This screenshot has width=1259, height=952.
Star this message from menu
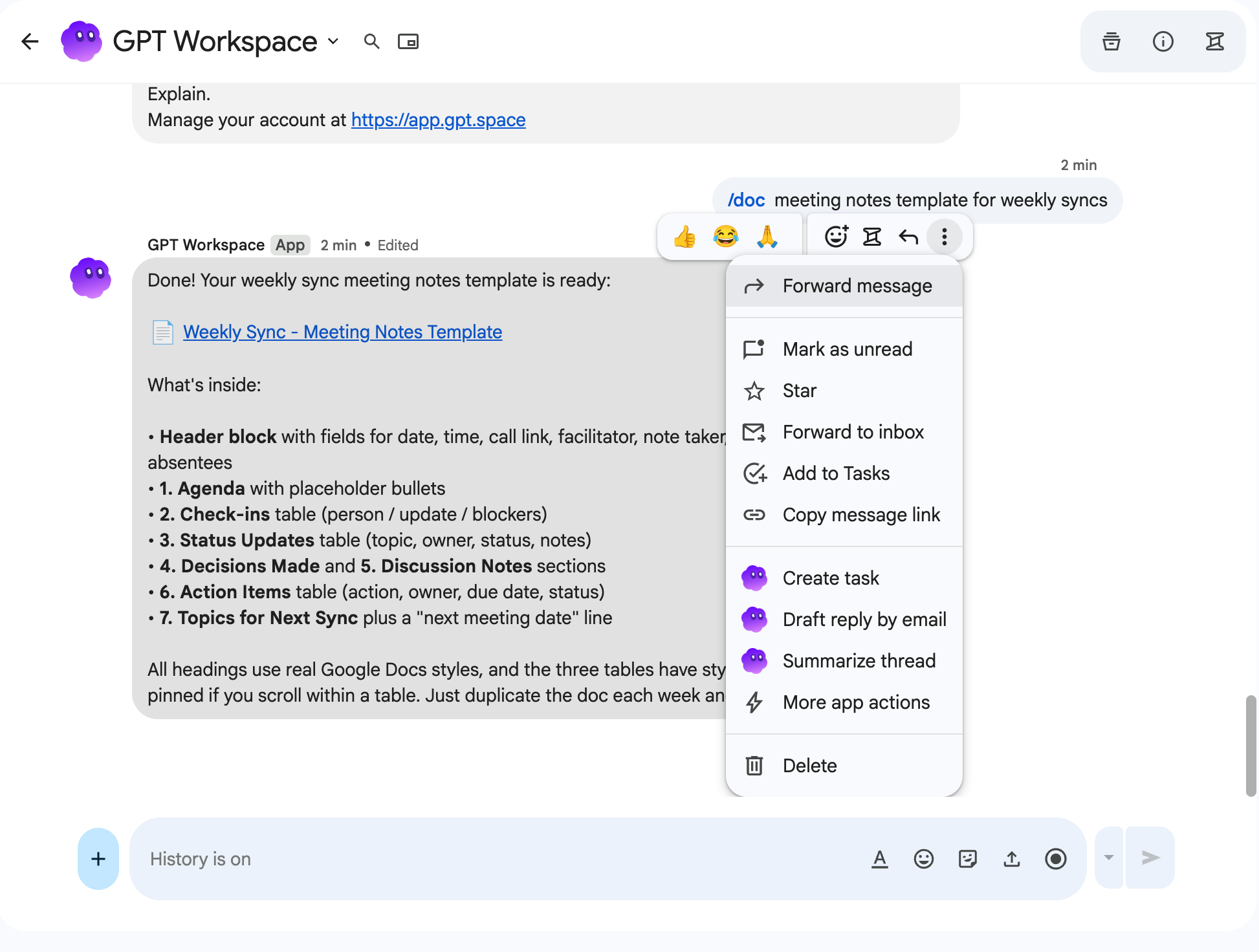click(844, 391)
